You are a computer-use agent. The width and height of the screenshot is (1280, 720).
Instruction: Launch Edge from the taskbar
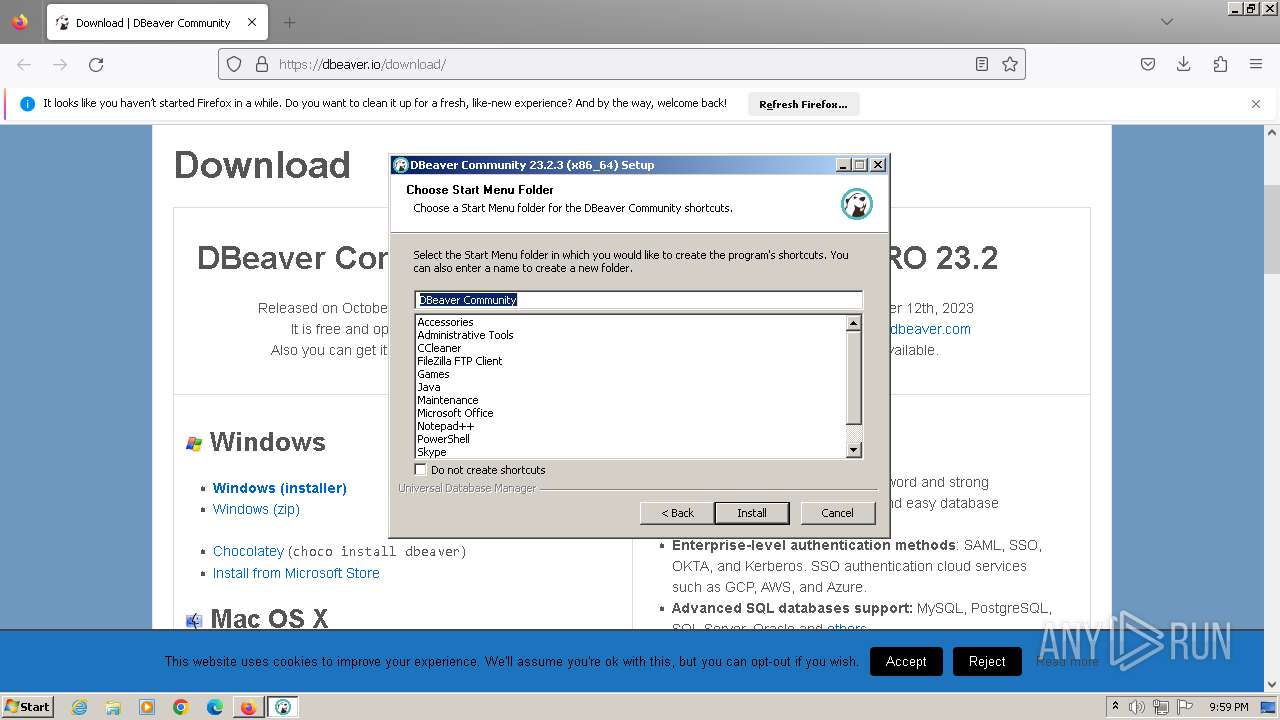click(215, 707)
